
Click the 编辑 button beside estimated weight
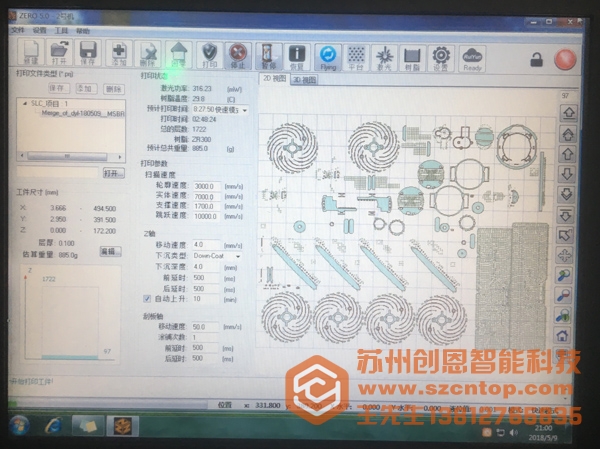tap(110, 251)
